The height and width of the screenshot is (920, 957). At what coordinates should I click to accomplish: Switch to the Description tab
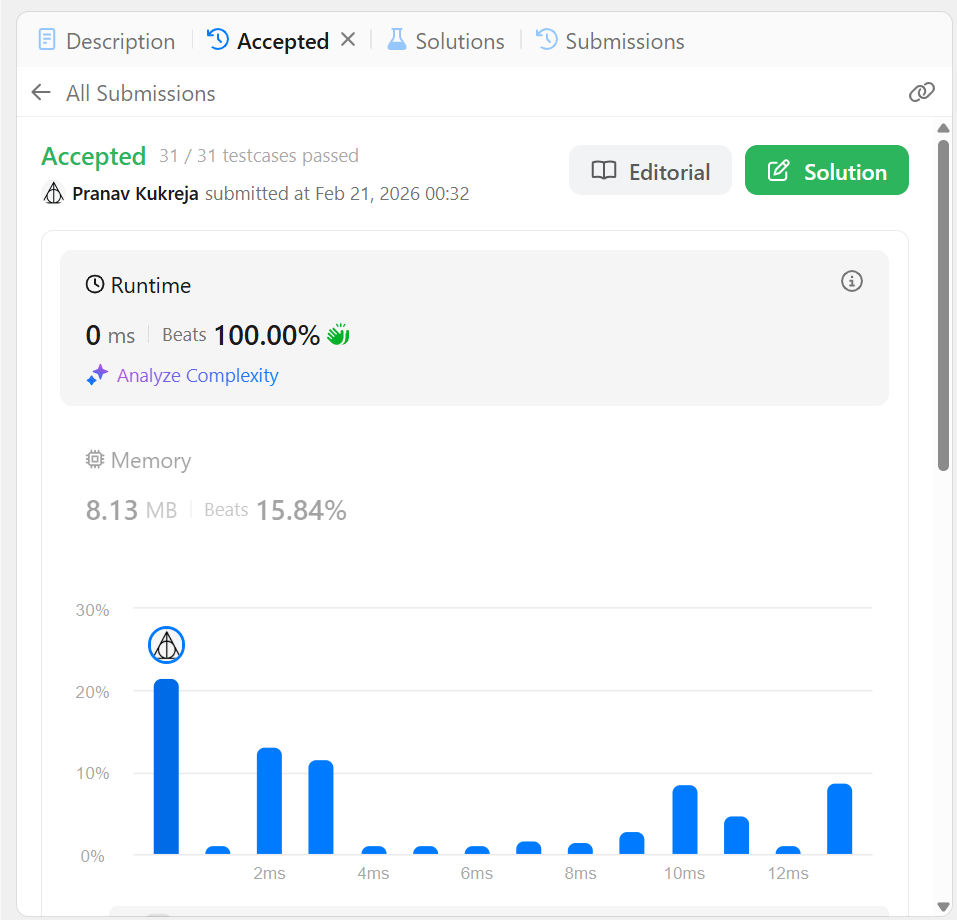106,41
